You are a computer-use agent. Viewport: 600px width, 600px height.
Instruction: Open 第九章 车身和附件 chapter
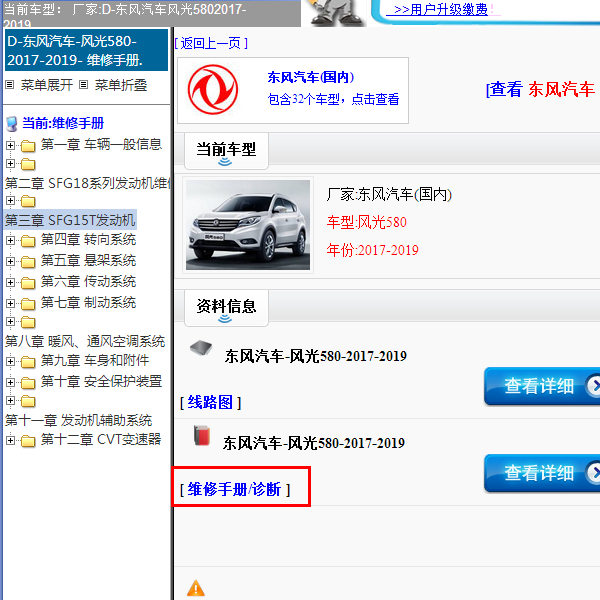coord(95,360)
